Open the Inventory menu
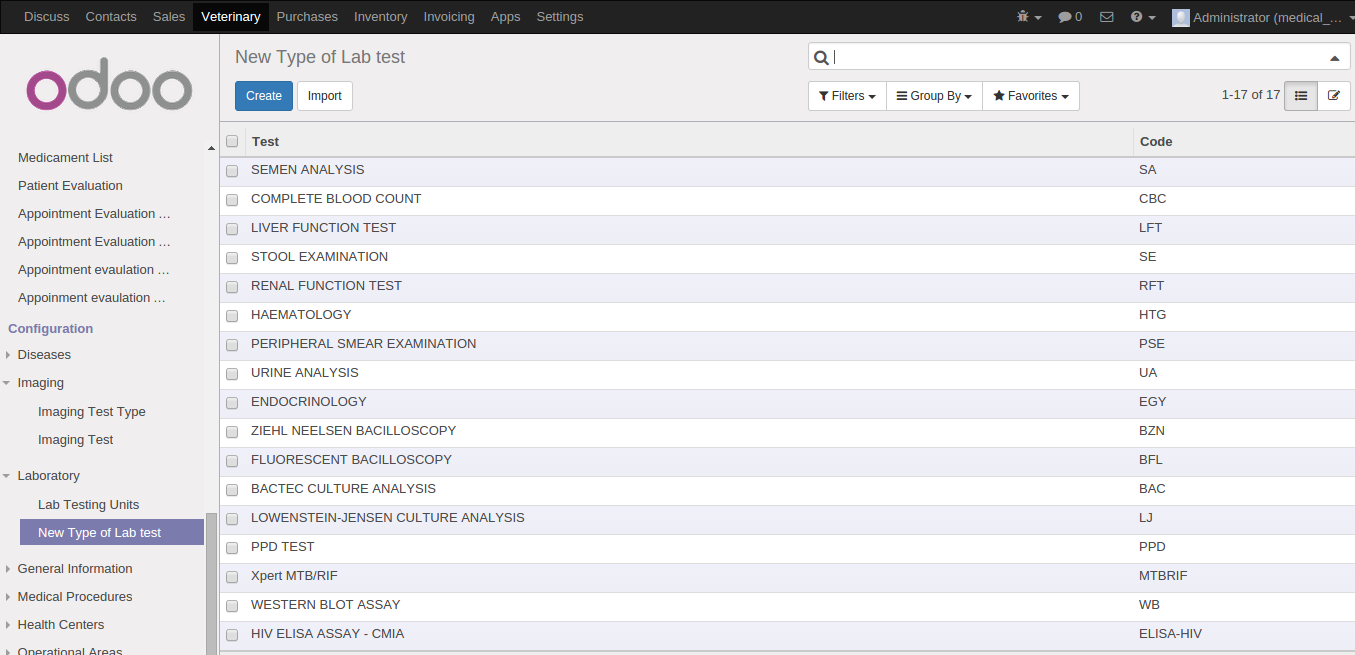 coord(380,17)
